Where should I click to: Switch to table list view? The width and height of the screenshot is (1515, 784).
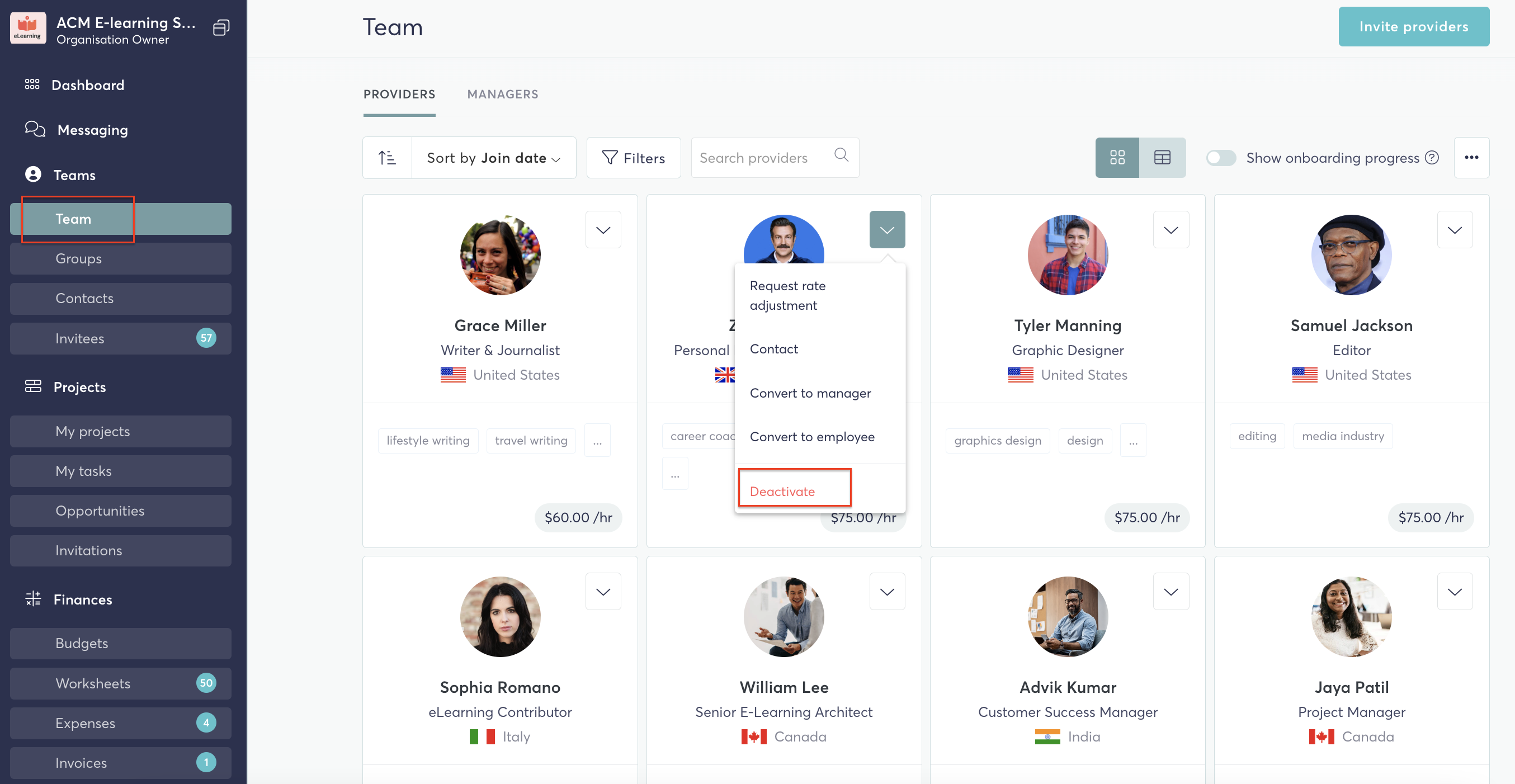[1162, 158]
